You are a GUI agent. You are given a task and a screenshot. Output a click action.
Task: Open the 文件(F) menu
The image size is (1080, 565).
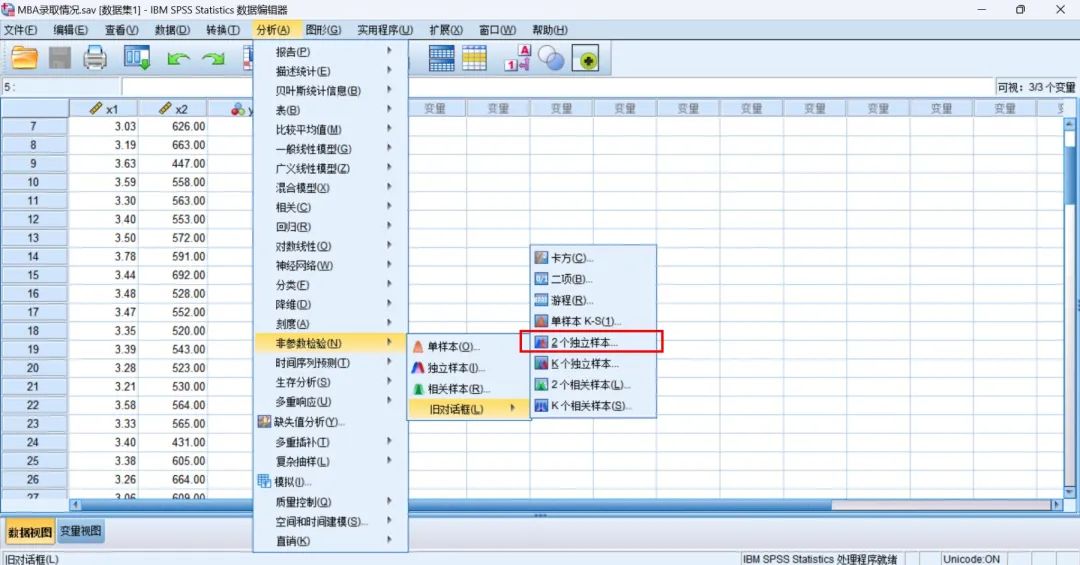pyautogui.click(x=21, y=30)
